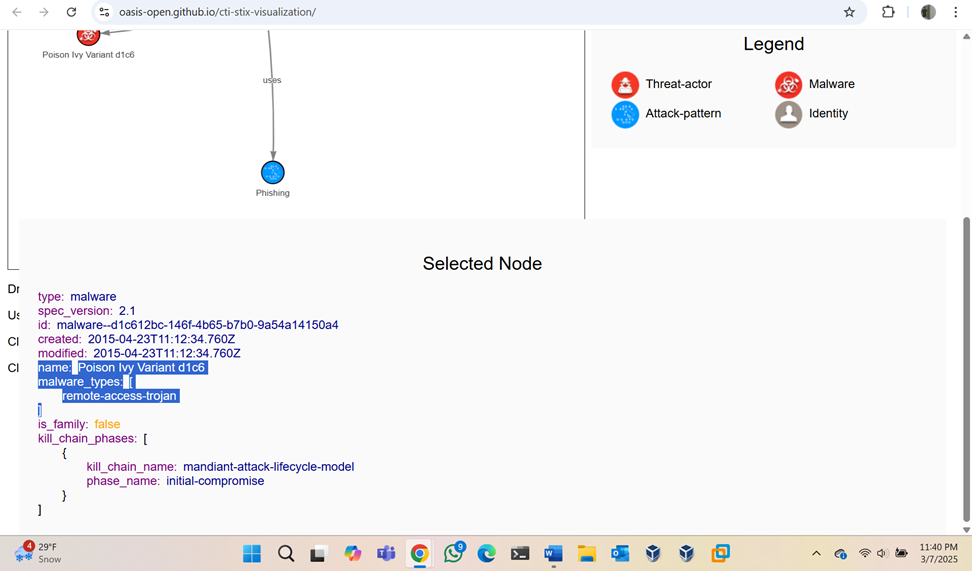Open the weather widget showing Snow
The height and width of the screenshot is (571, 972).
pos(38,552)
